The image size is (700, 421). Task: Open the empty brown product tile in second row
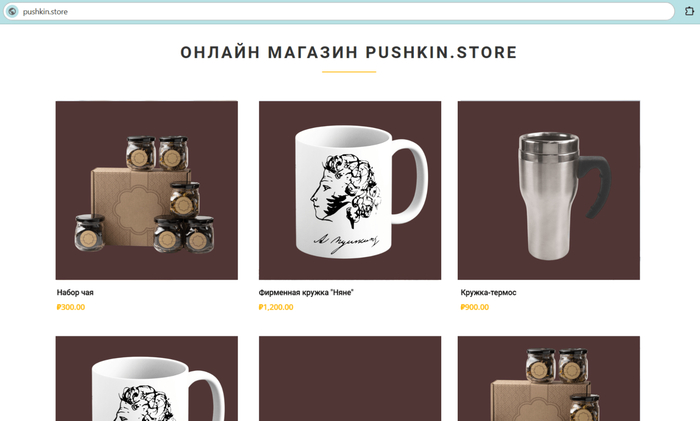click(x=350, y=379)
